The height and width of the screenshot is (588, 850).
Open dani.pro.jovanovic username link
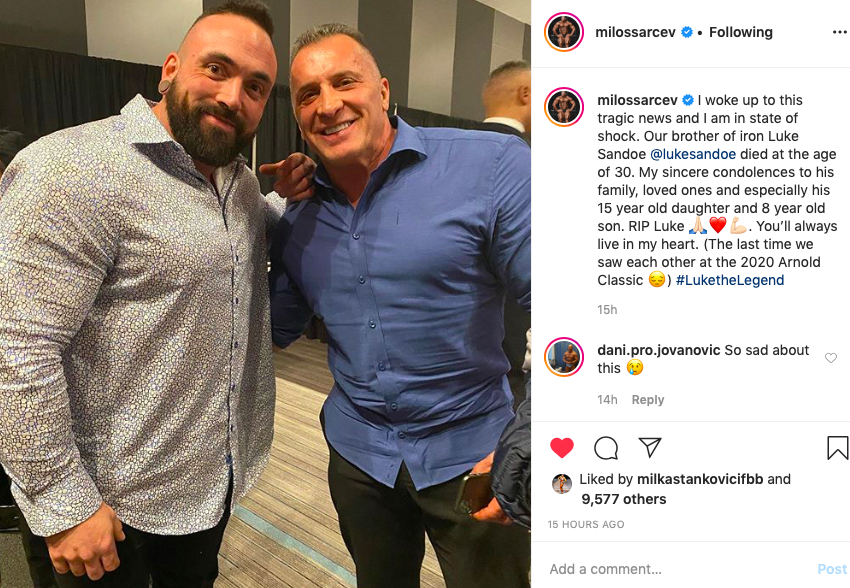point(659,350)
